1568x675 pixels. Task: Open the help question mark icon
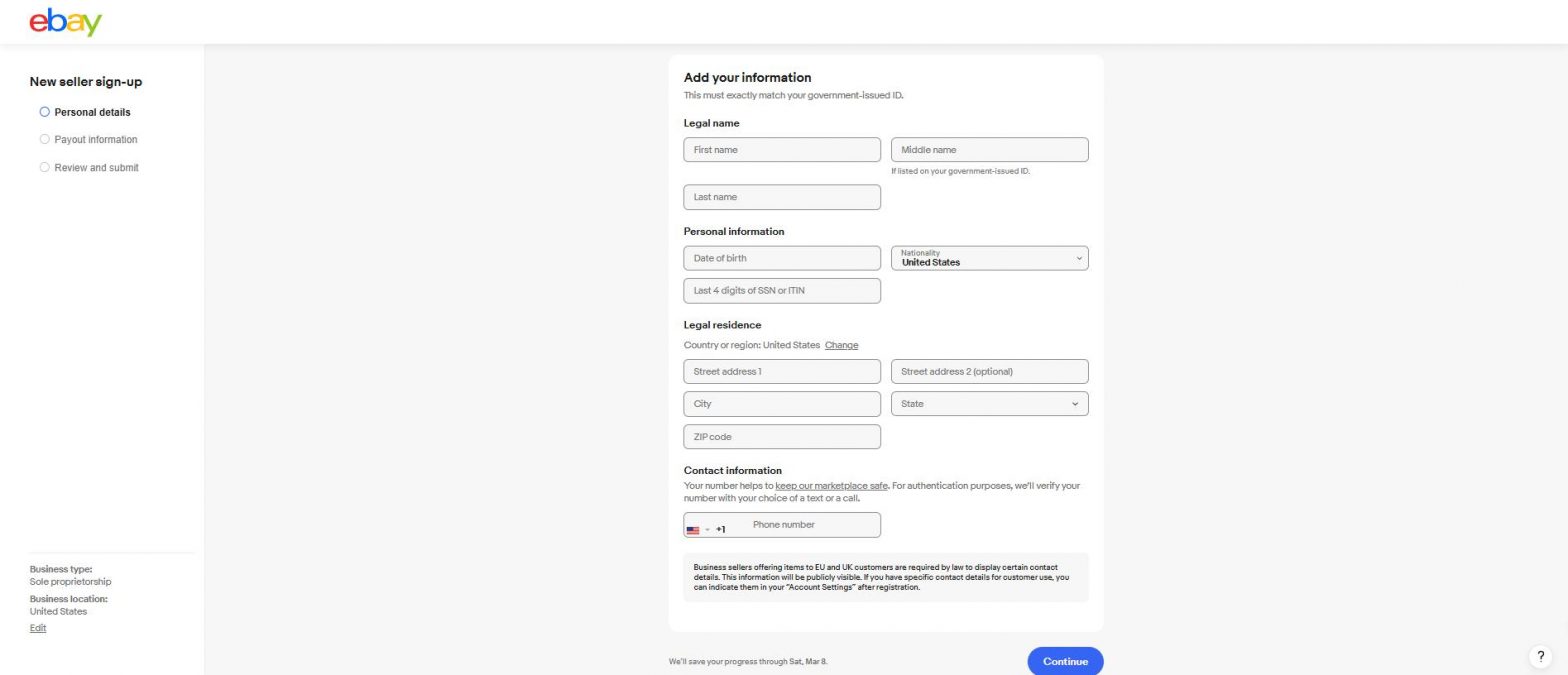[1539, 657]
